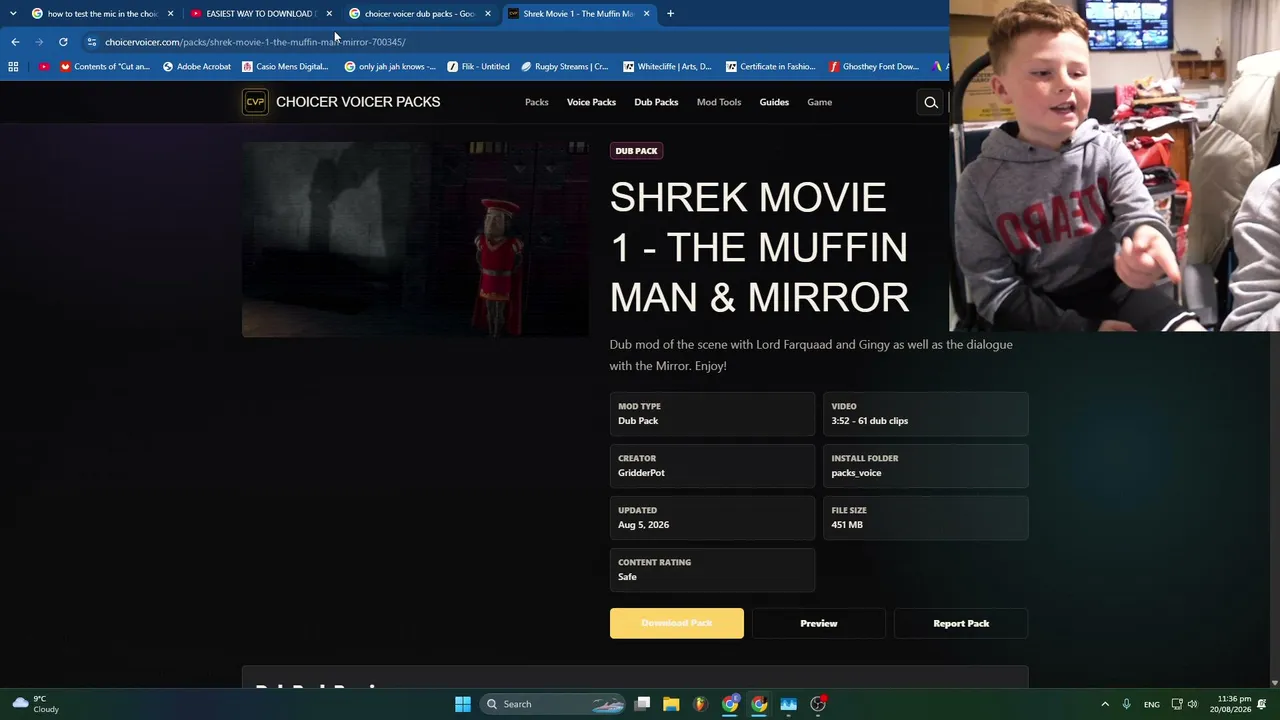Go back with the browser back arrow
Viewport: 1280px width, 720px height.
15,42
